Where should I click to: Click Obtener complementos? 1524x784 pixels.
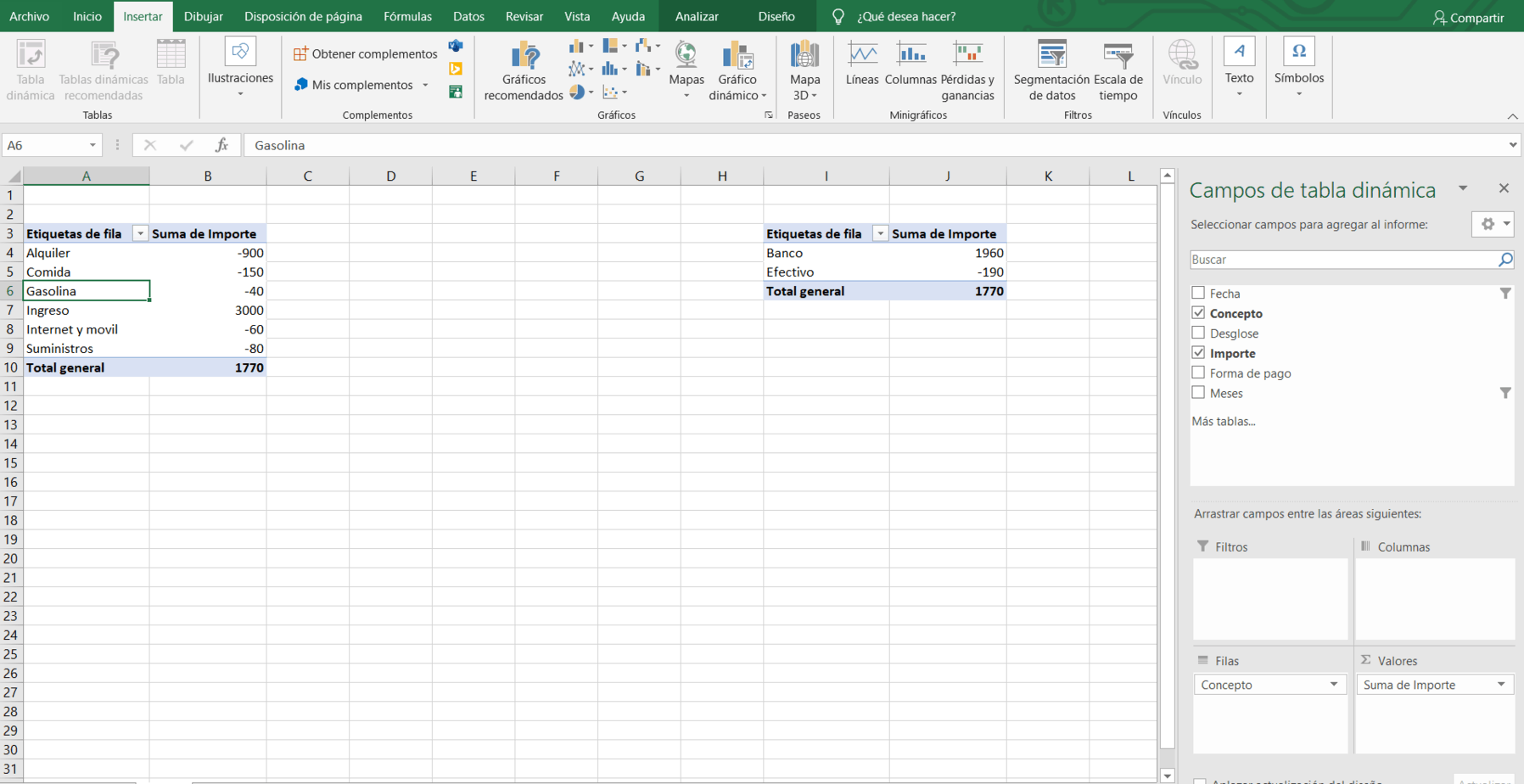(366, 53)
